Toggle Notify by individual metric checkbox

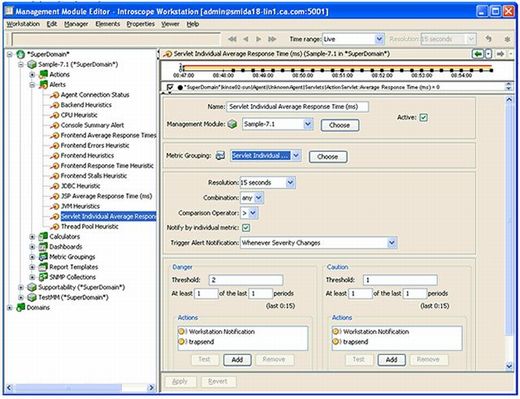point(246,228)
